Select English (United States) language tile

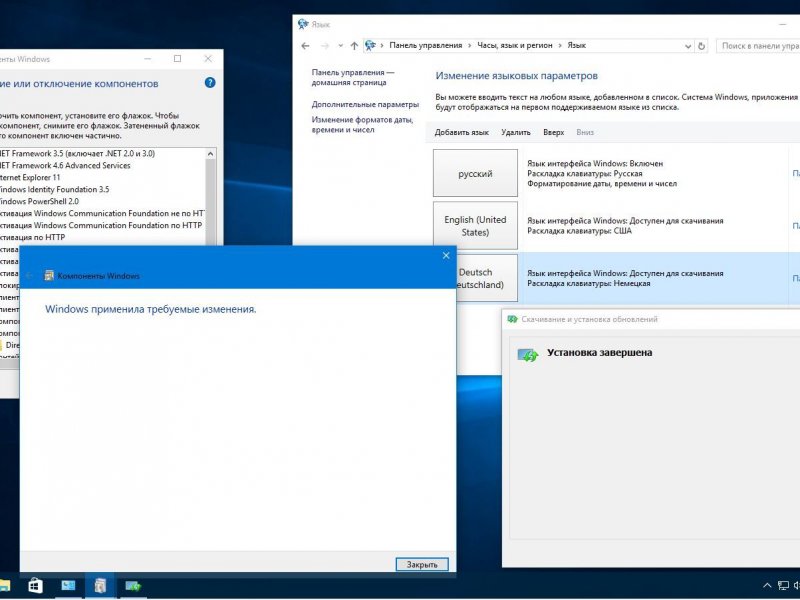(x=476, y=226)
